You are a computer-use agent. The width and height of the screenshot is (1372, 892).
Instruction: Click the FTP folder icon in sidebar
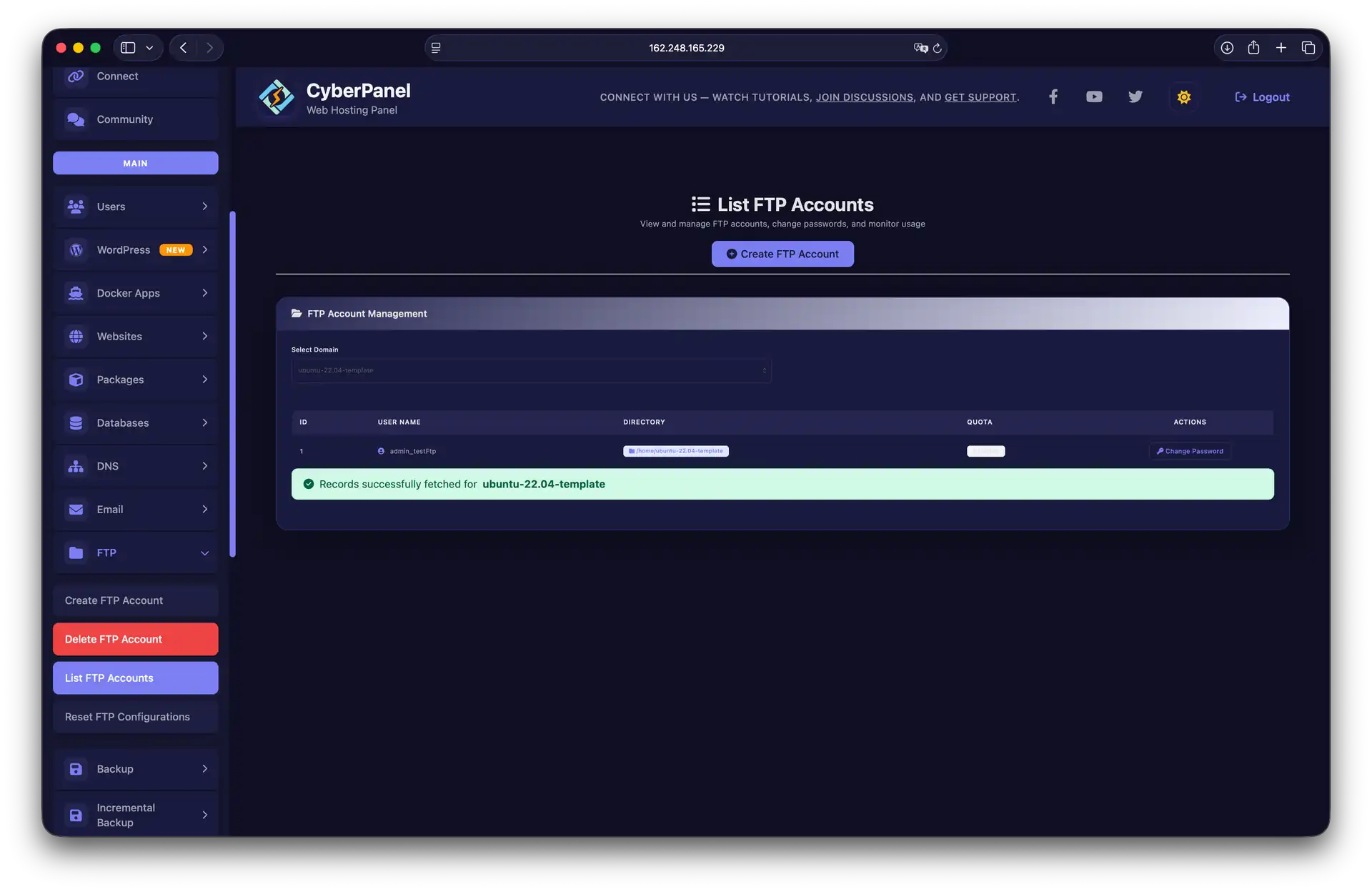(76, 552)
